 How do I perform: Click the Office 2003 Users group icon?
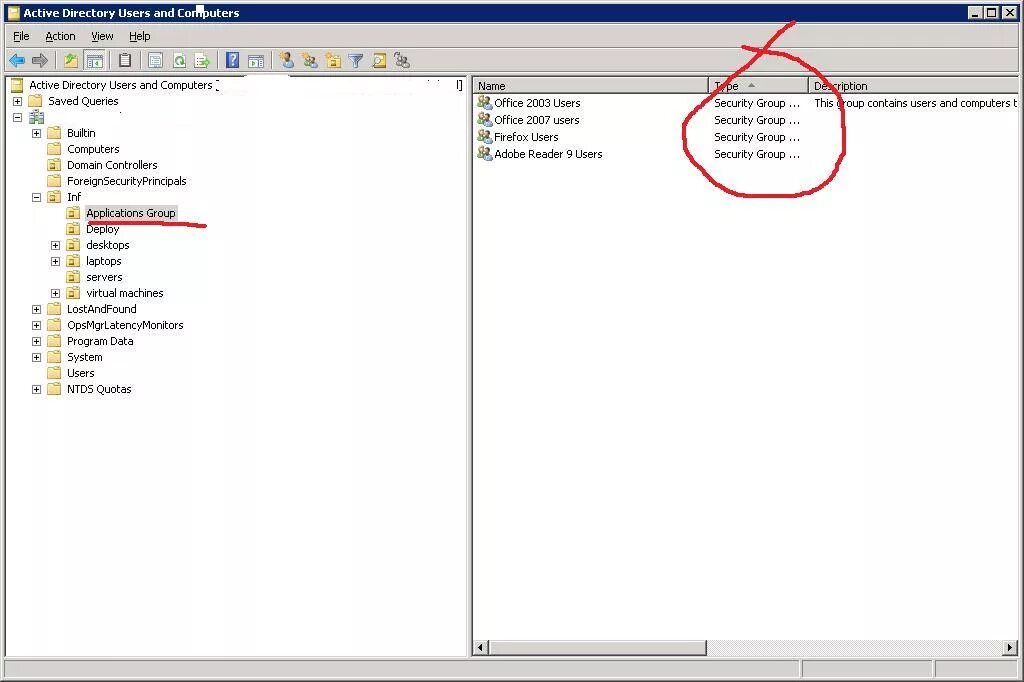(x=485, y=103)
